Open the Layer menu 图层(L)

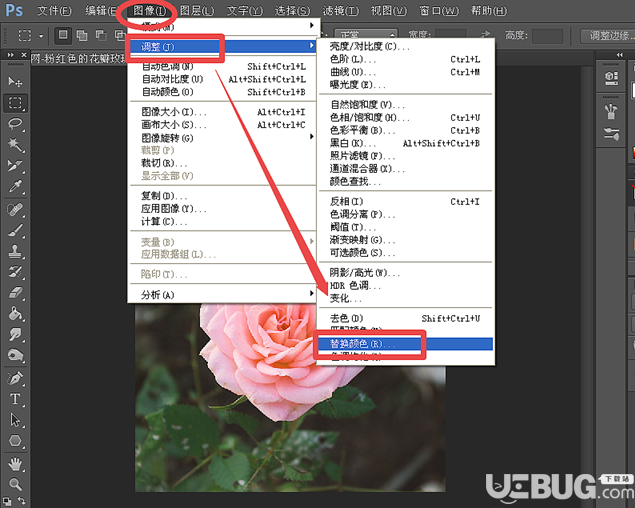(197, 11)
